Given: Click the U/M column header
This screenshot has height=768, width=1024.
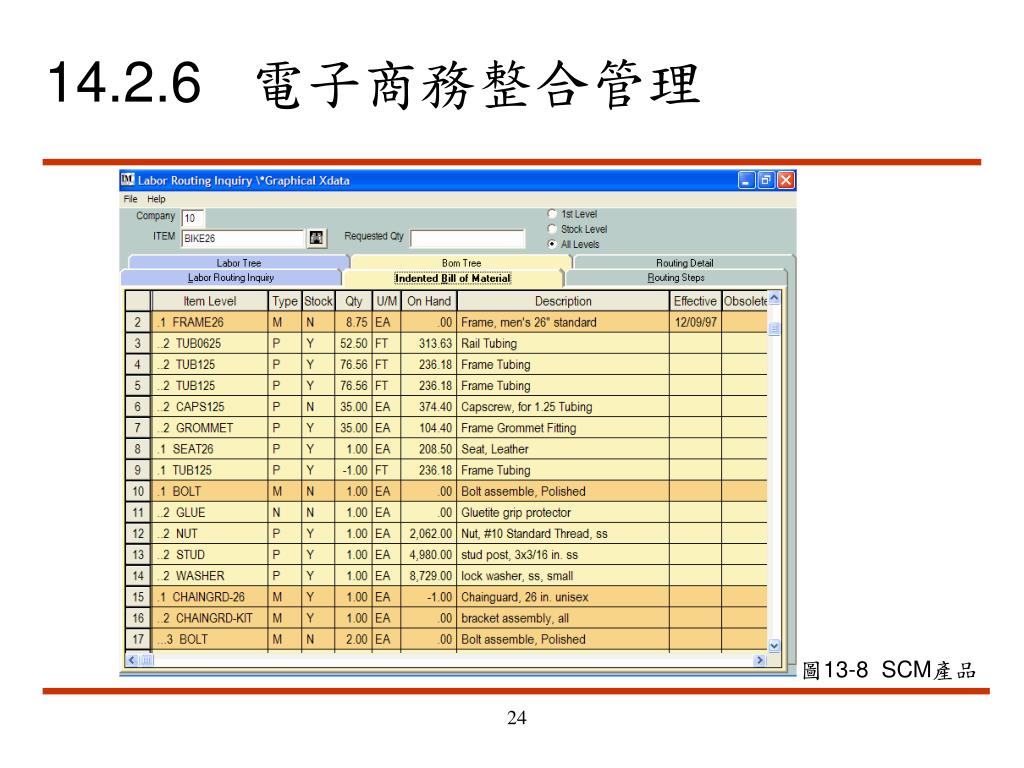Looking at the screenshot, I should (386, 301).
